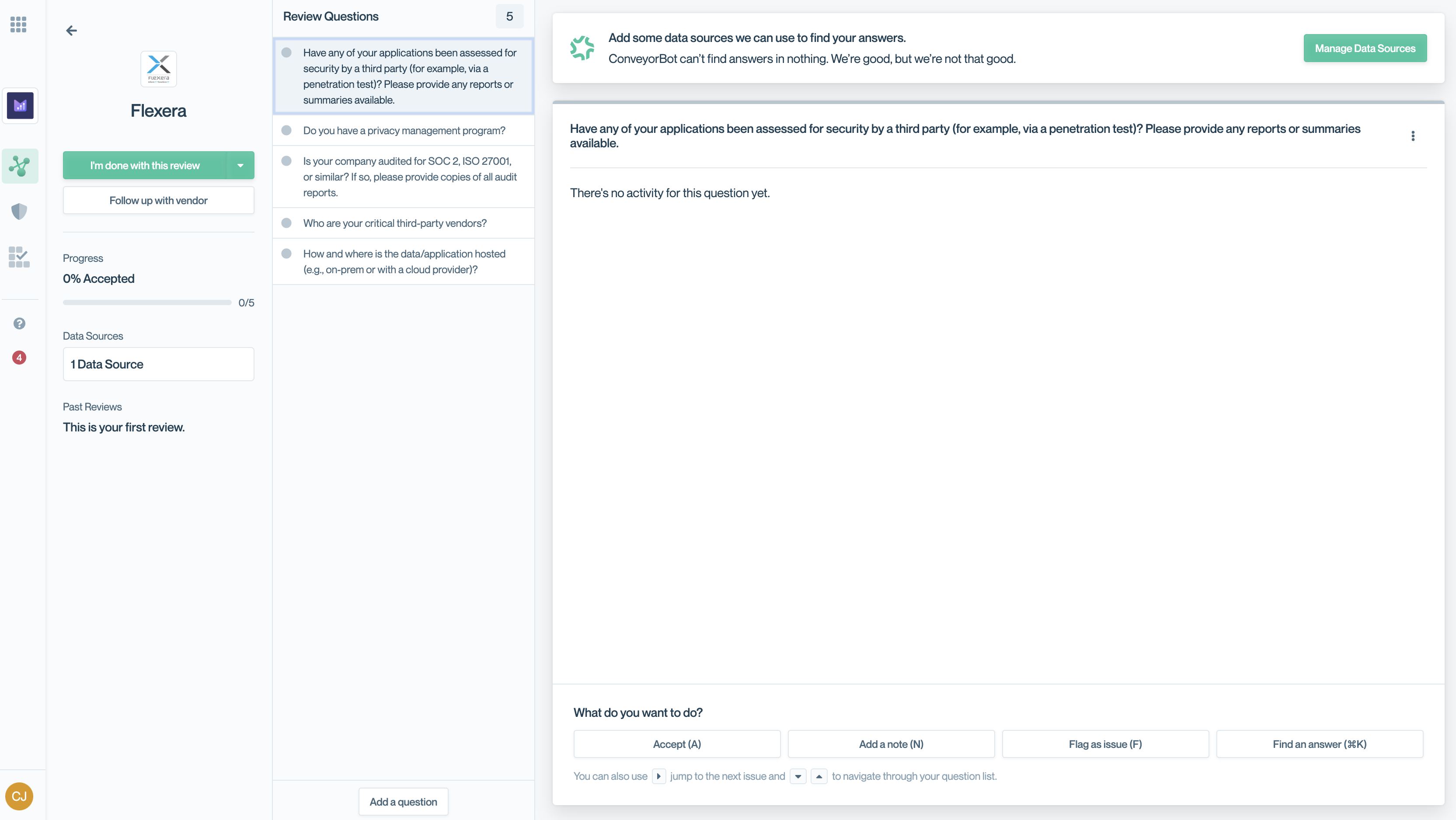
Task: Expand the dropdown arrow beside done with review
Action: 240,166
